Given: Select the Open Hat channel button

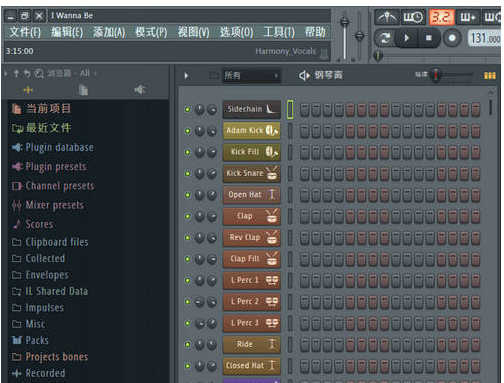Looking at the screenshot, I should pos(252,195).
